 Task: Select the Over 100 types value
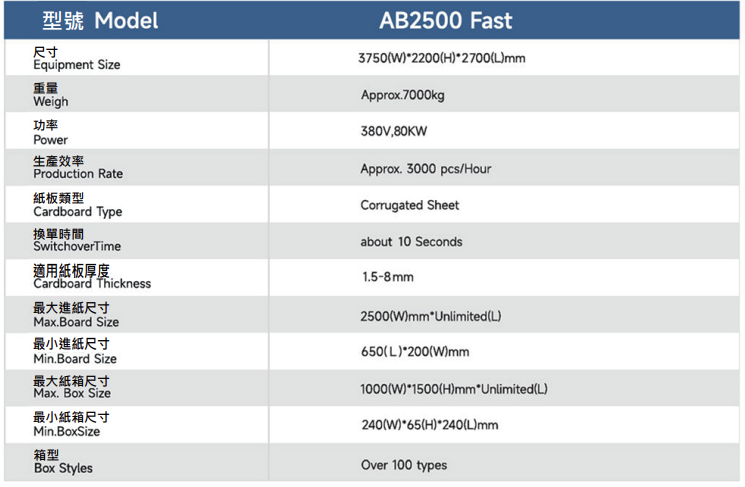pyautogui.click(x=404, y=465)
